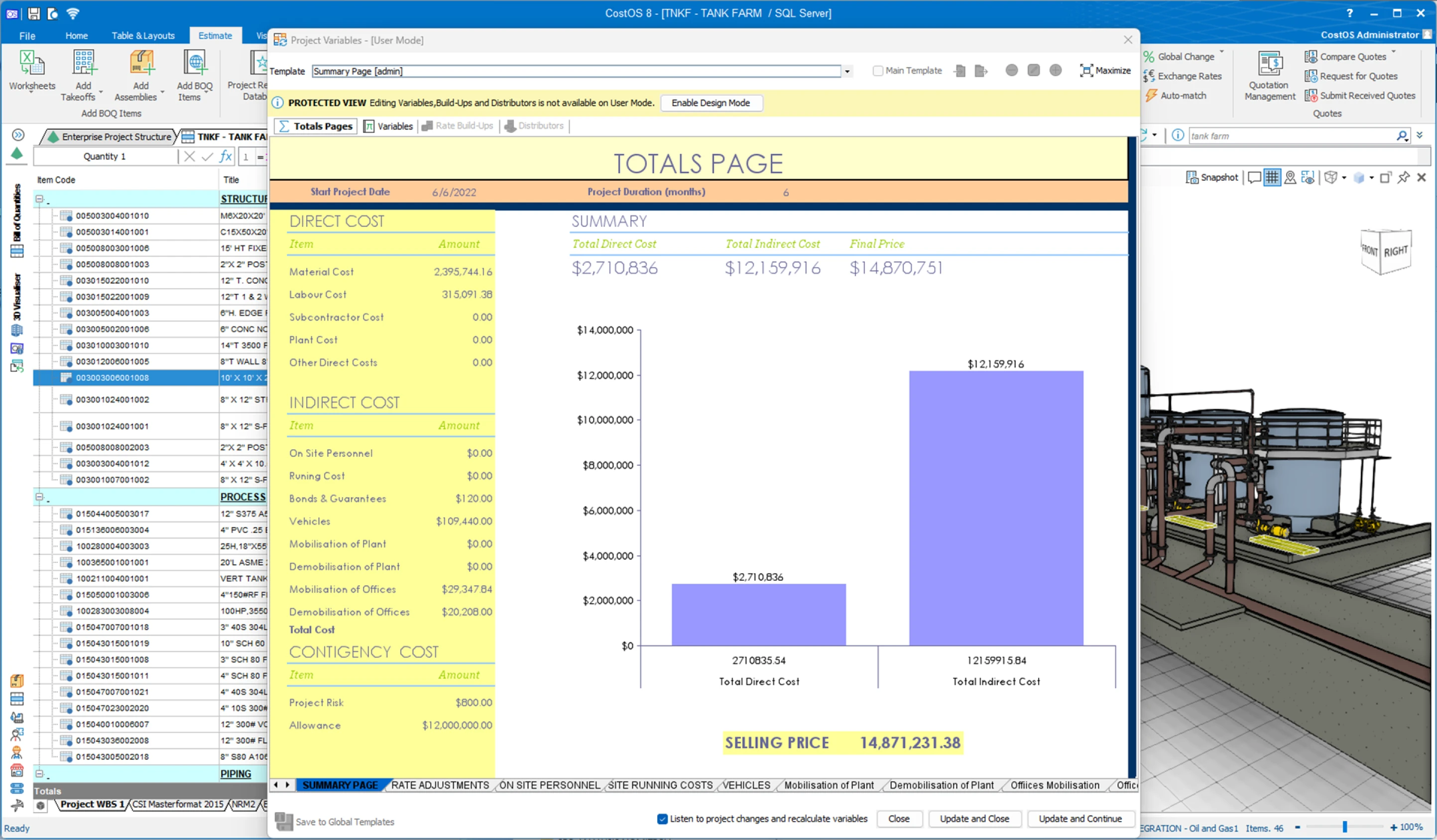The height and width of the screenshot is (840, 1437).
Task: Toggle the grid display in the 3D viewer
Action: tap(1272, 177)
